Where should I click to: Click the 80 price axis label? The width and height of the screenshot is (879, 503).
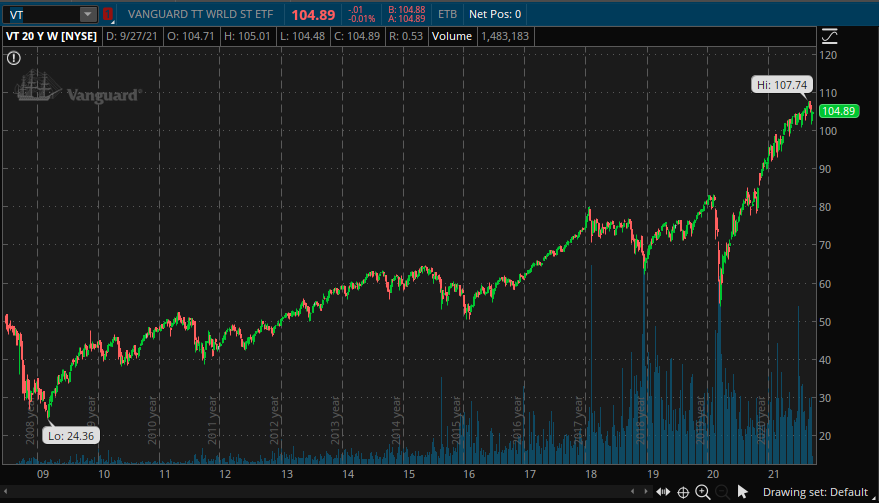pyautogui.click(x=825, y=207)
